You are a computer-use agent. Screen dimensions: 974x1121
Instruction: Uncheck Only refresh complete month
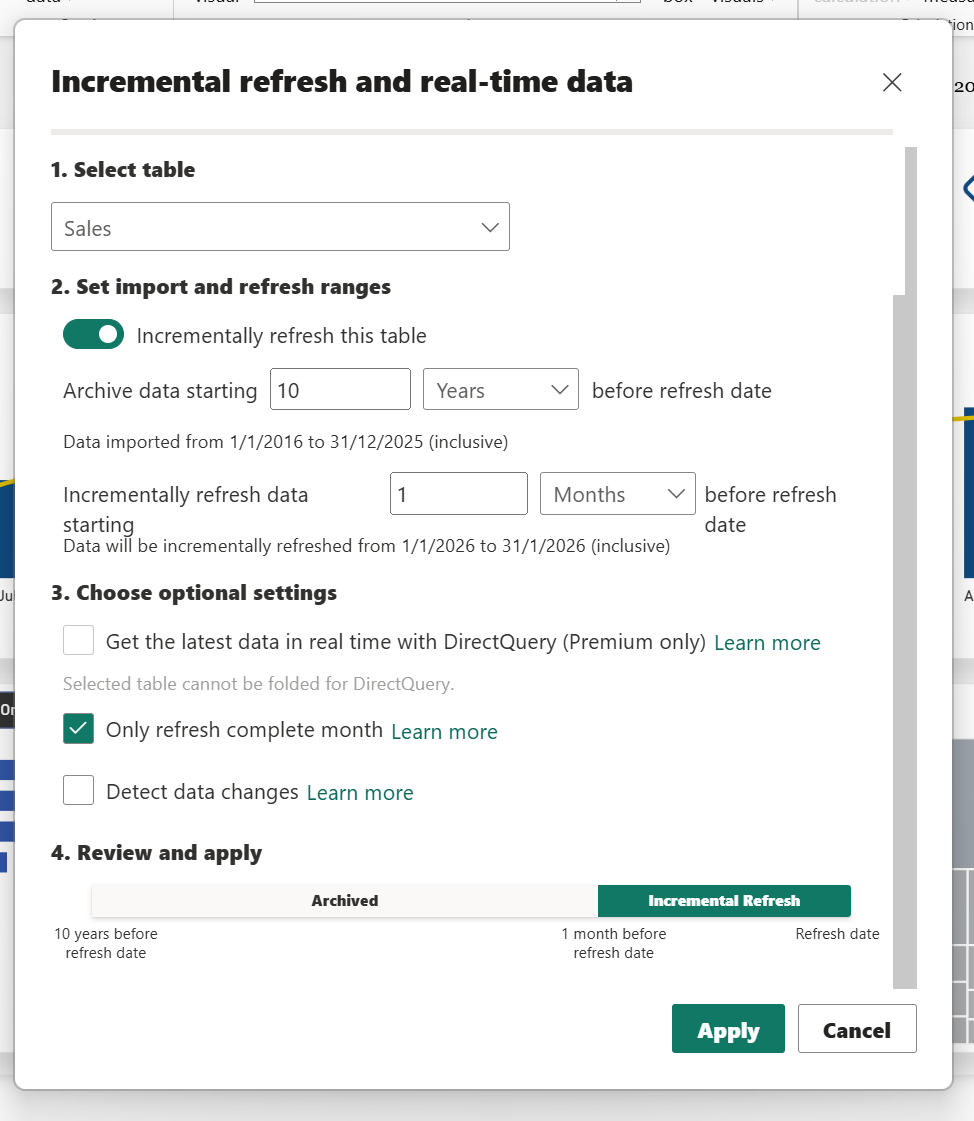click(x=79, y=730)
